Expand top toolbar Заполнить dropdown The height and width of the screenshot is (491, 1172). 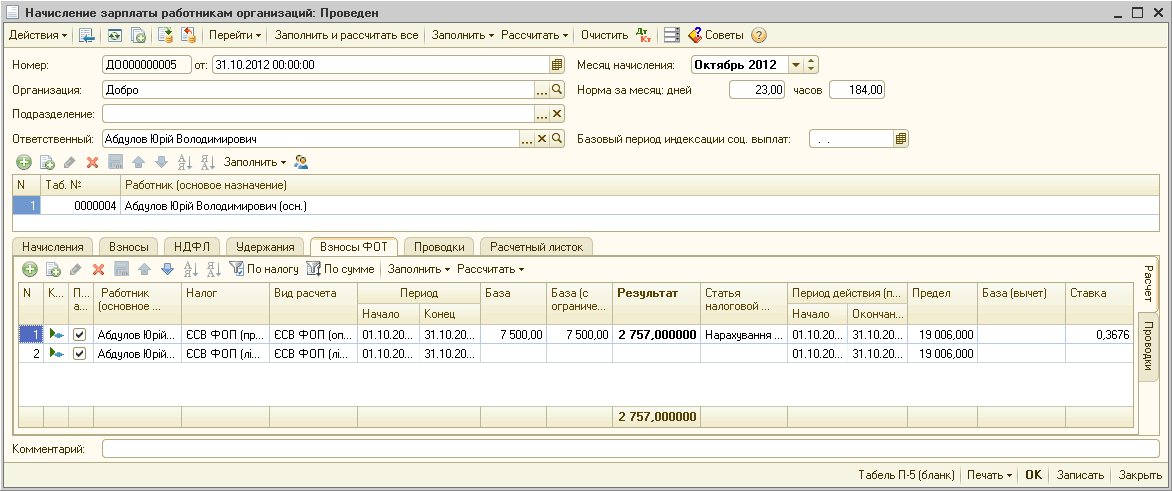(463, 35)
